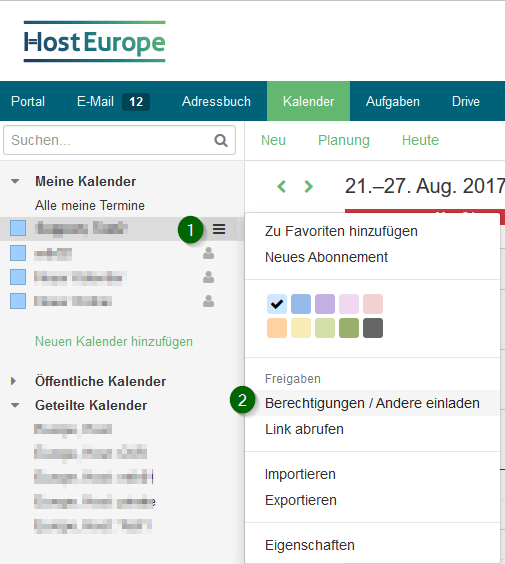This screenshot has height=564, width=505.
Task: Click the Heute button
Action: pos(420,140)
